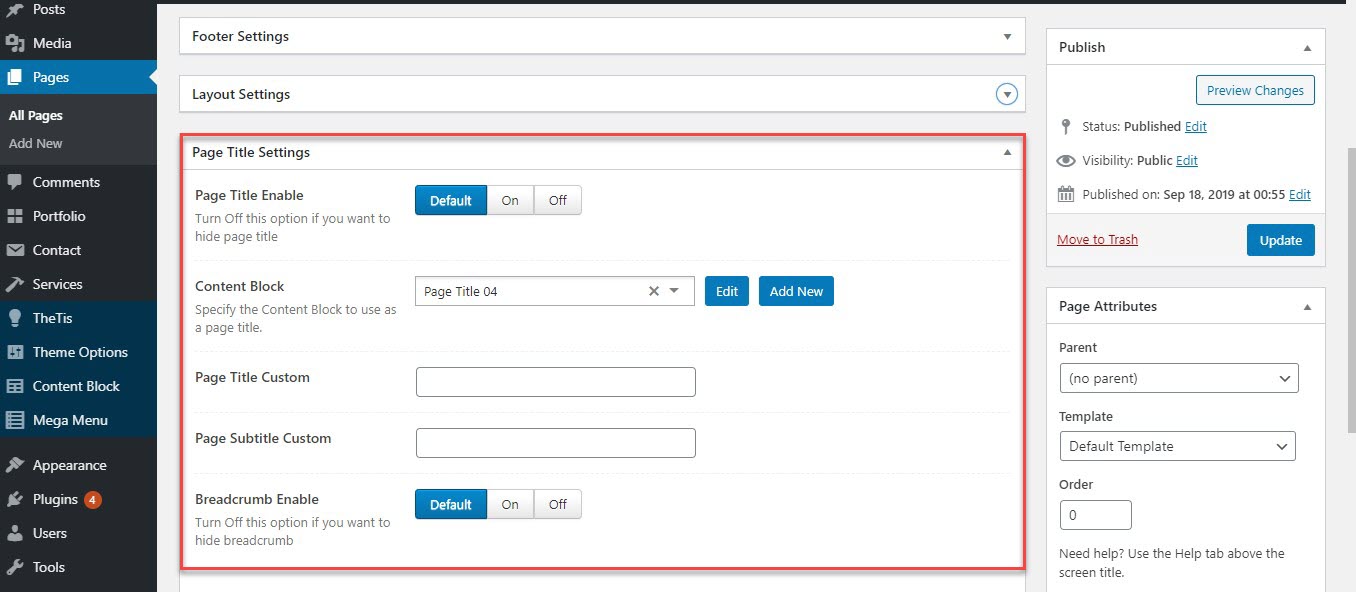Focus the Page Subtitle Custom field
Viewport: 1356px width, 592px height.
(555, 443)
